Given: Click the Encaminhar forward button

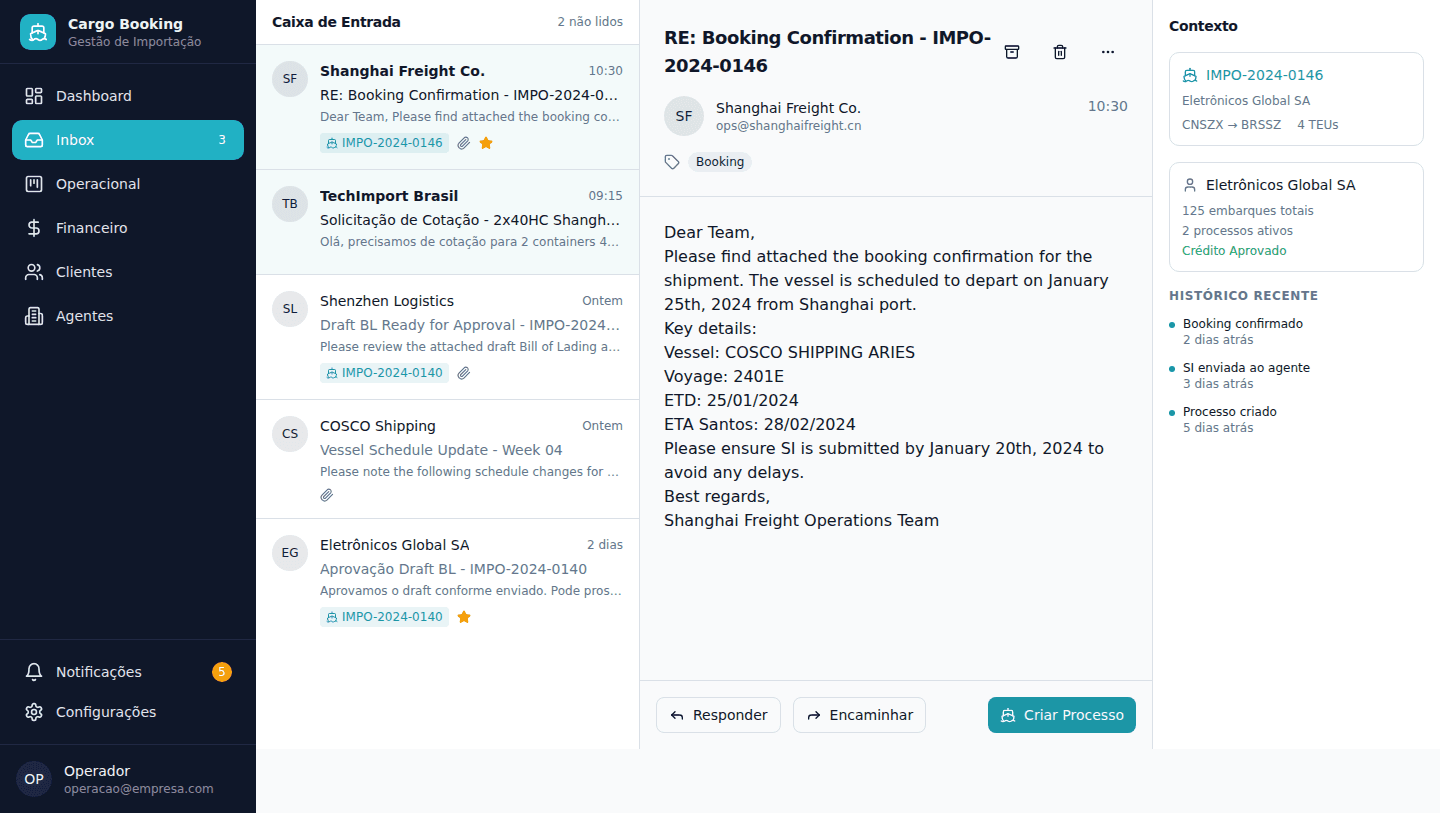Looking at the screenshot, I should [x=860, y=715].
